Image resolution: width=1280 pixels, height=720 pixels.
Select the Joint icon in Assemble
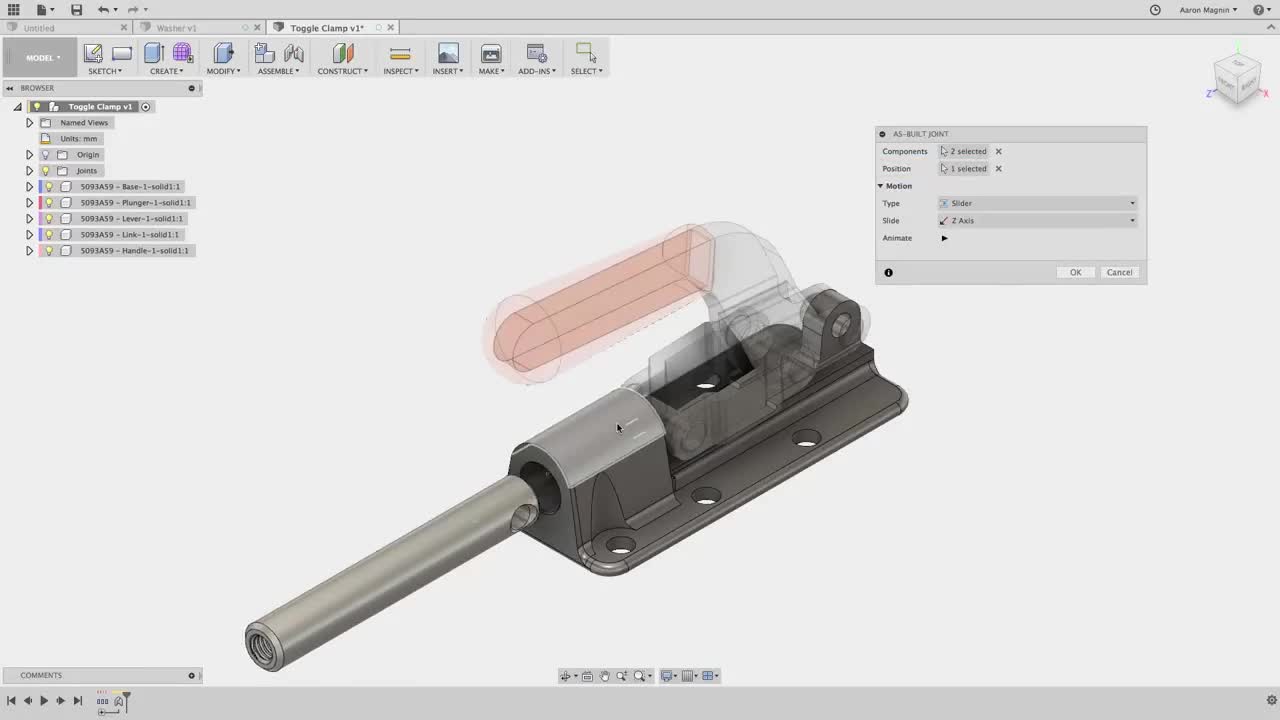294,53
